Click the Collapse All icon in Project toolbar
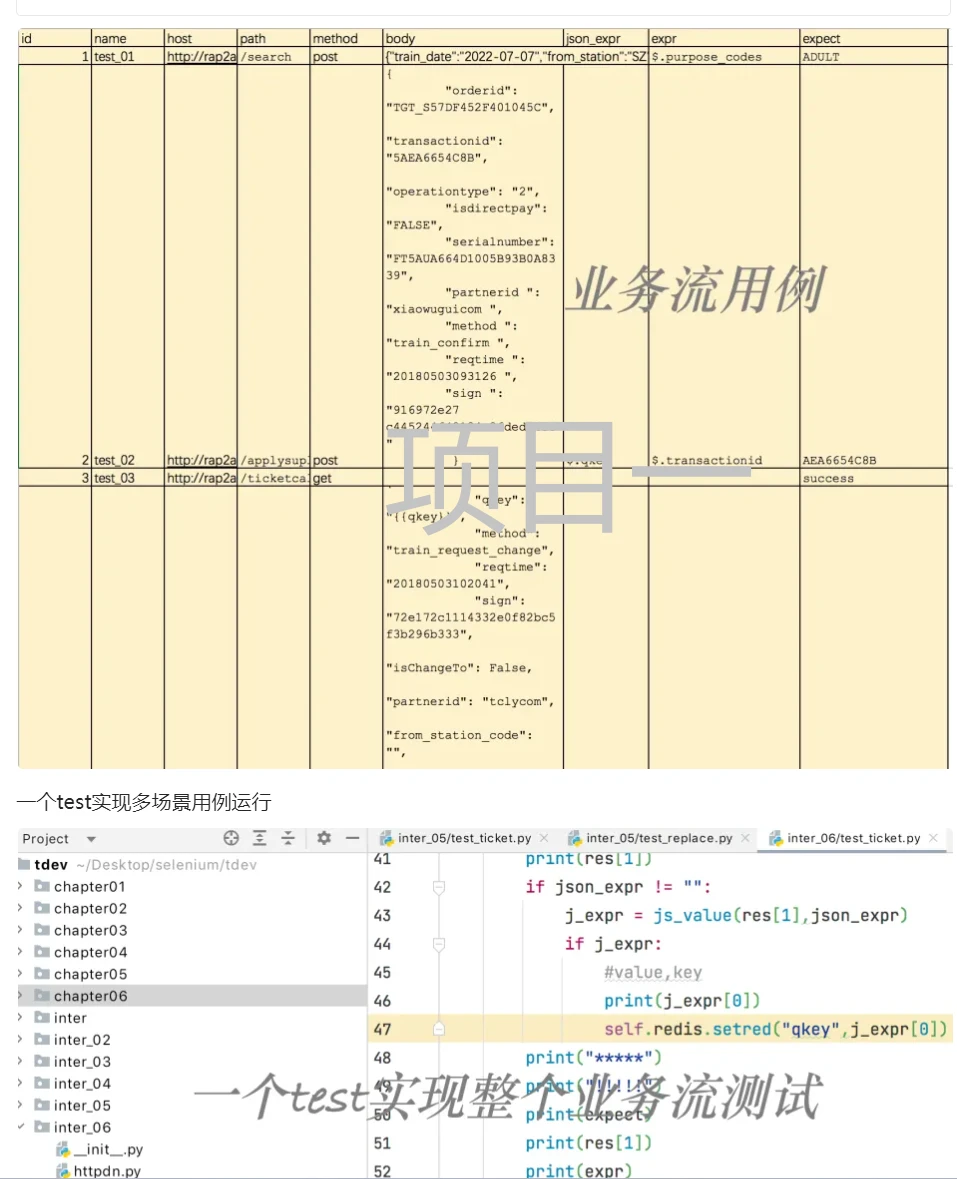The image size is (957, 1179). pos(288,838)
